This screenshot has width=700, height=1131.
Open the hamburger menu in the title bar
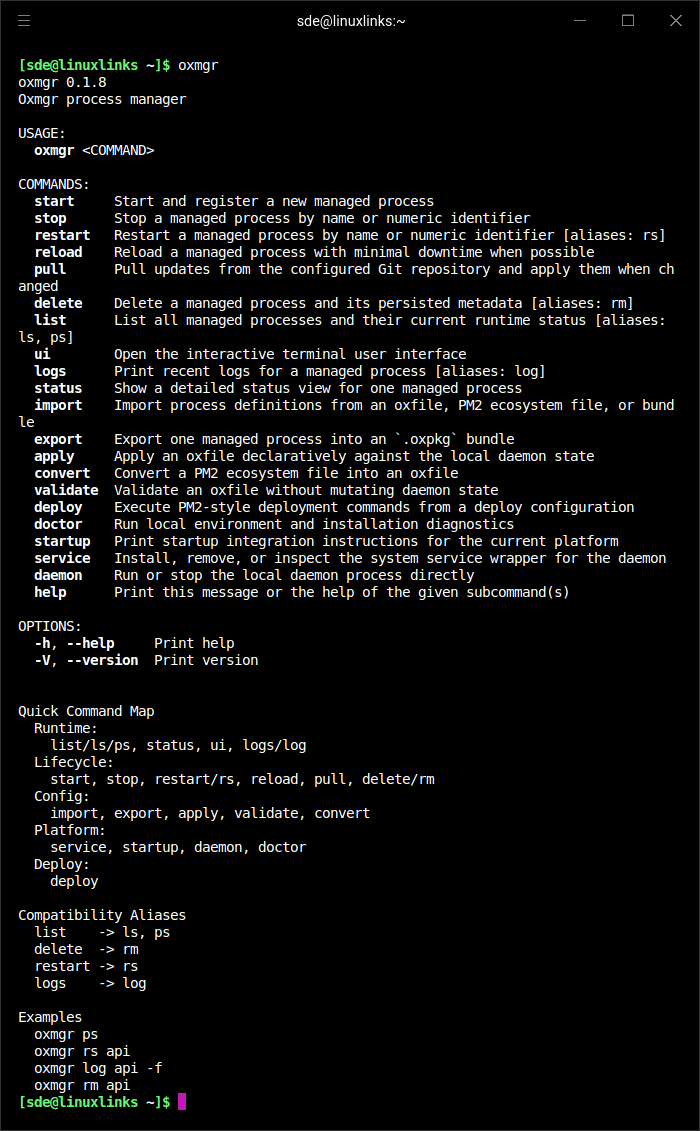pos(24,20)
